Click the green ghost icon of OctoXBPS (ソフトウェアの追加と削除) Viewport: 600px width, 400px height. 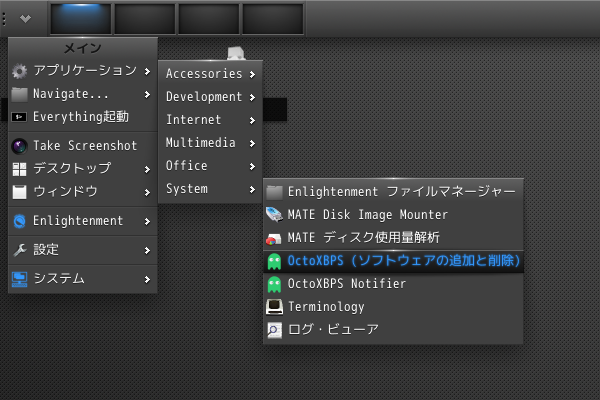coord(274,261)
